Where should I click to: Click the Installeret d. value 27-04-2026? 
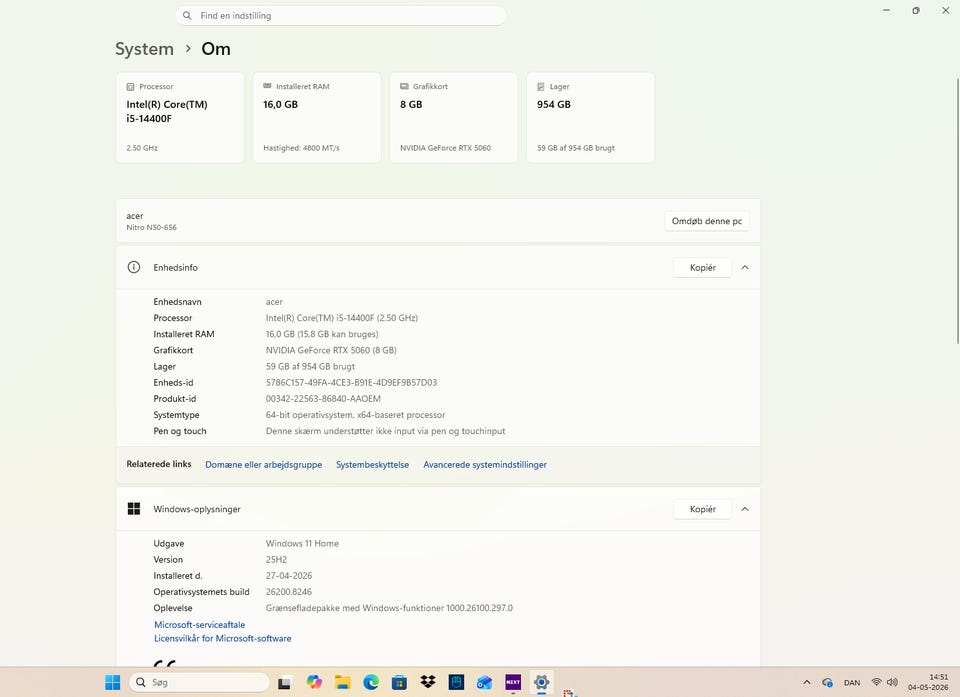289,576
